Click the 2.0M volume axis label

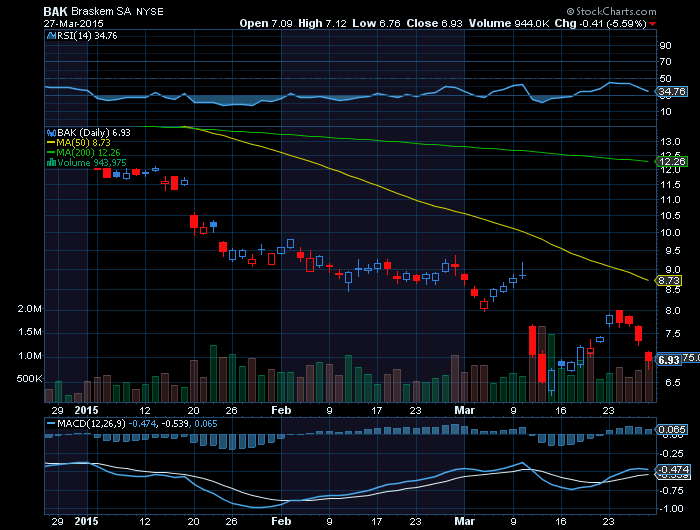point(29,309)
